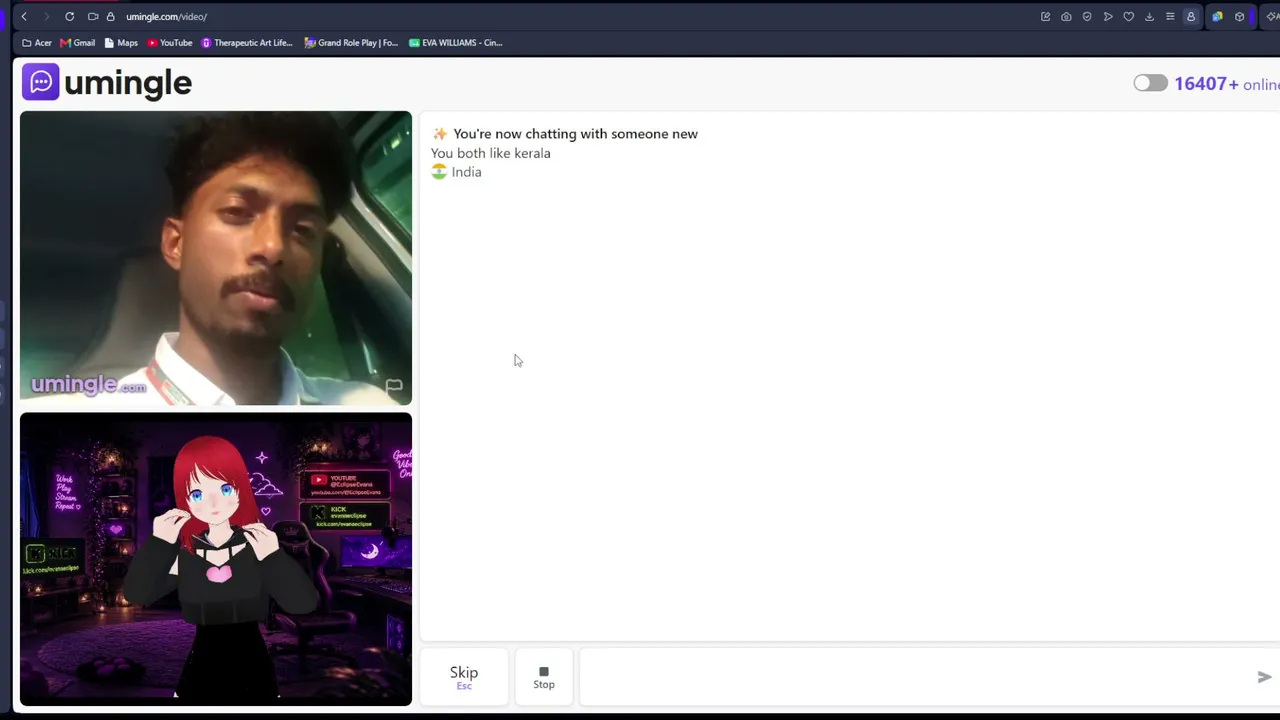Click the camera indicator beside the reload button
Image resolution: width=1280 pixels, height=720 pixels.
[93, 16]
